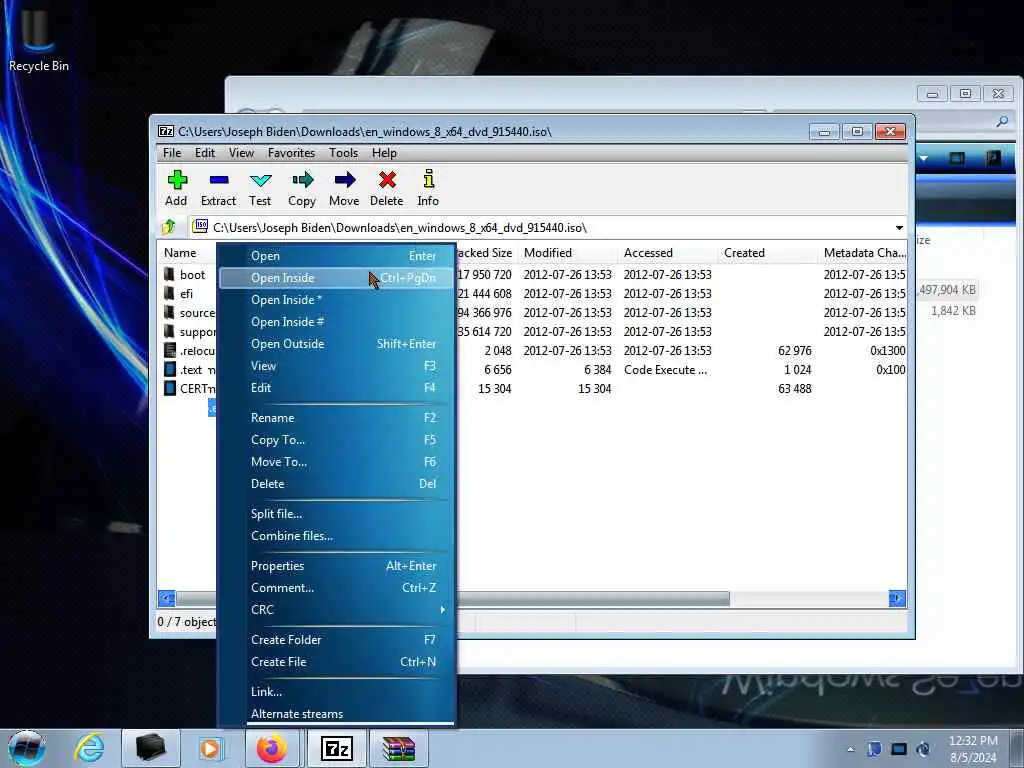Launch Internet Explorer from taskbar

pyautogui.click(x=89, y=748)
